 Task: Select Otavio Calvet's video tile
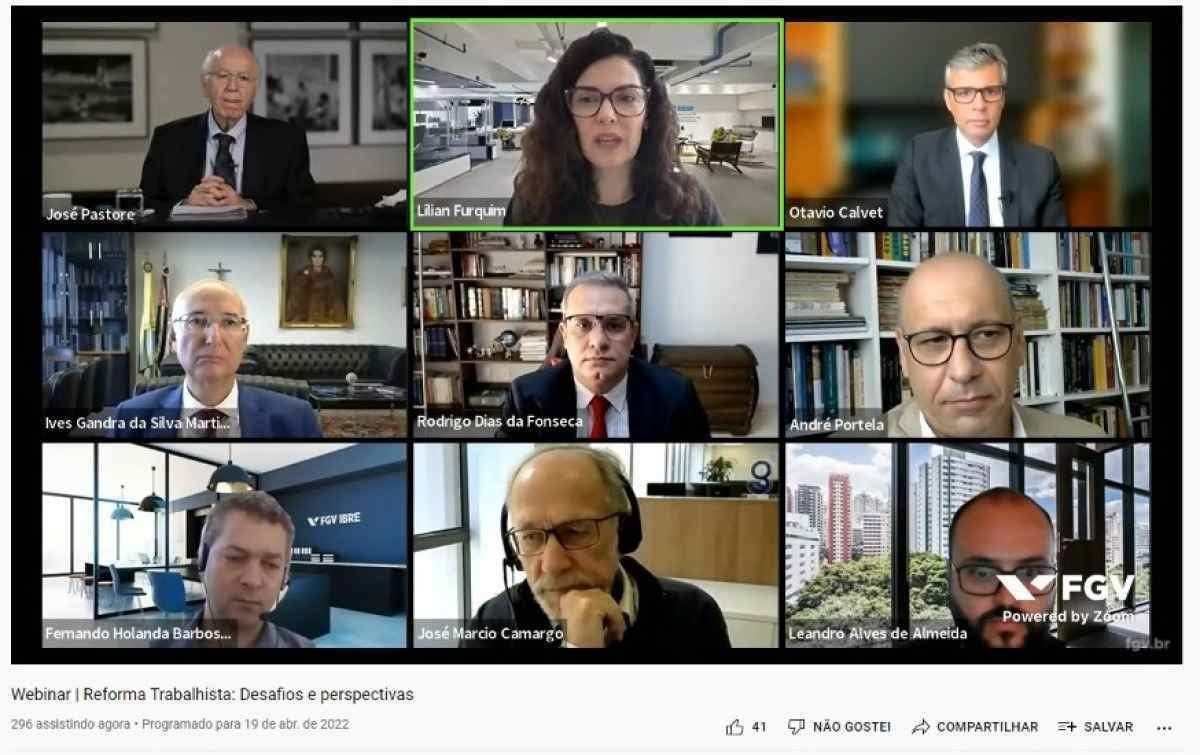tap(967, 124)
